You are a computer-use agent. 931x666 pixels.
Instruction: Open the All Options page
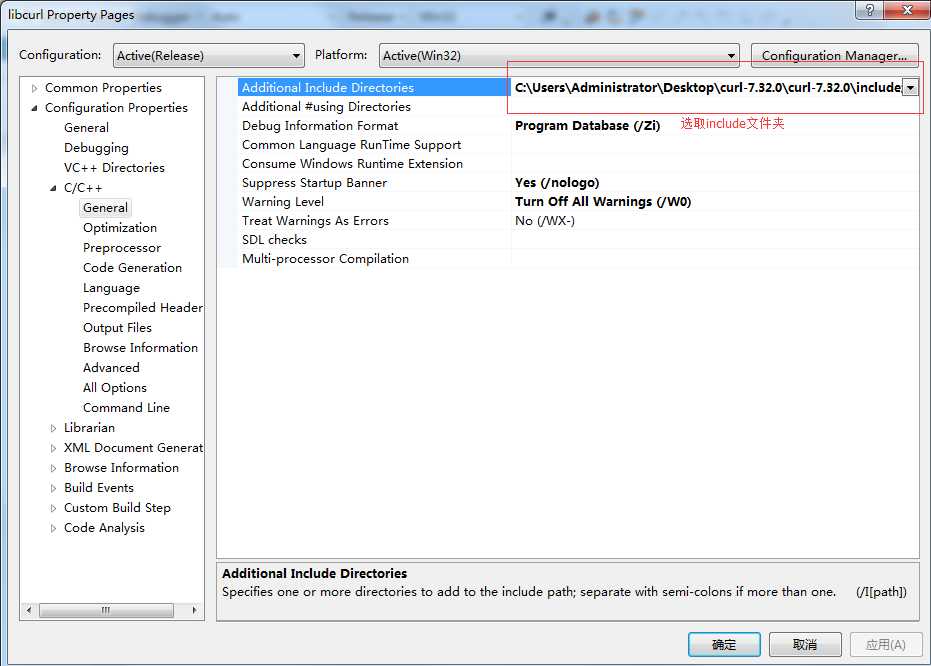(x=115, y=388)
